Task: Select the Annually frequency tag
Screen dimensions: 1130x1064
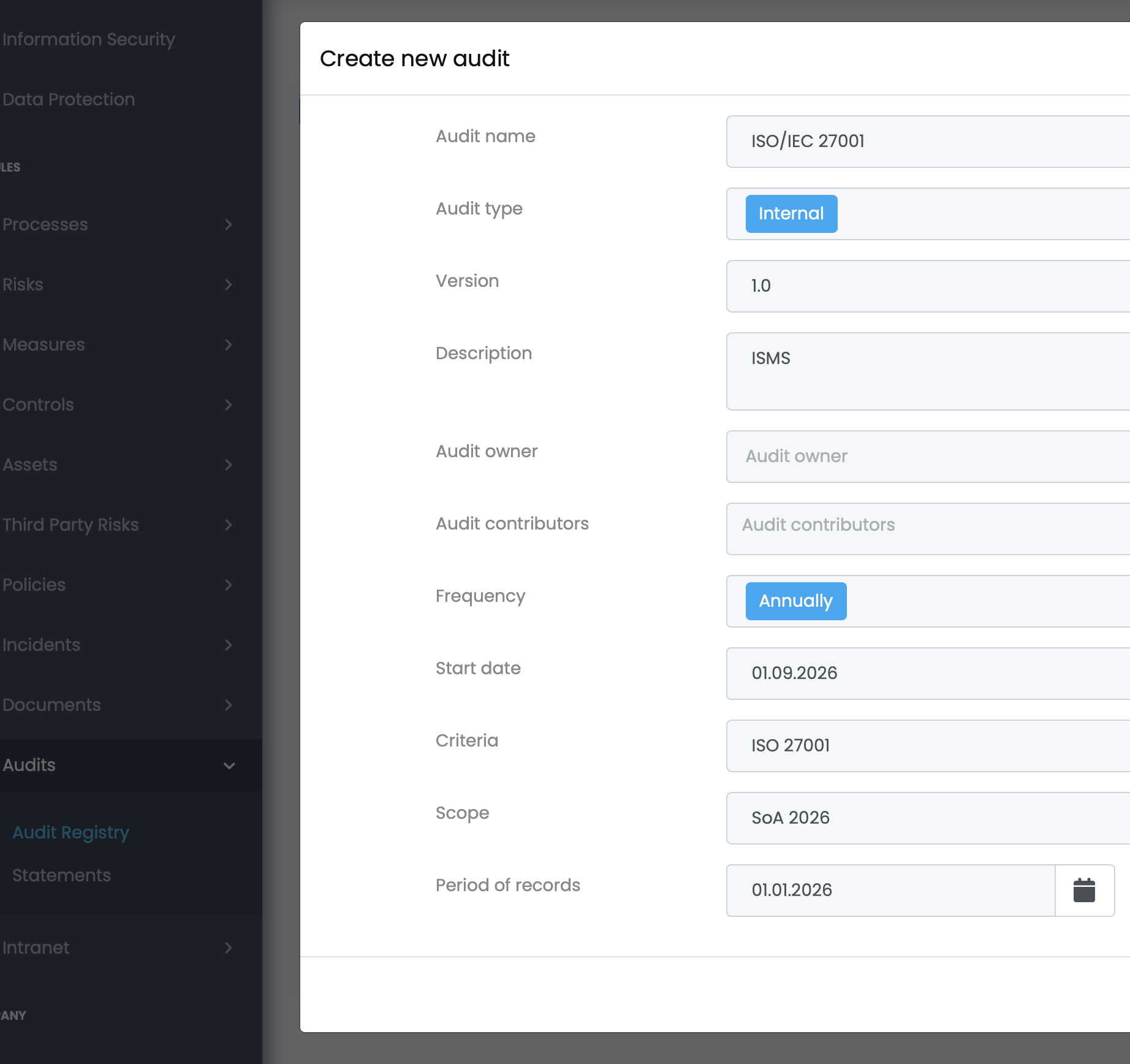Action: 795,601
